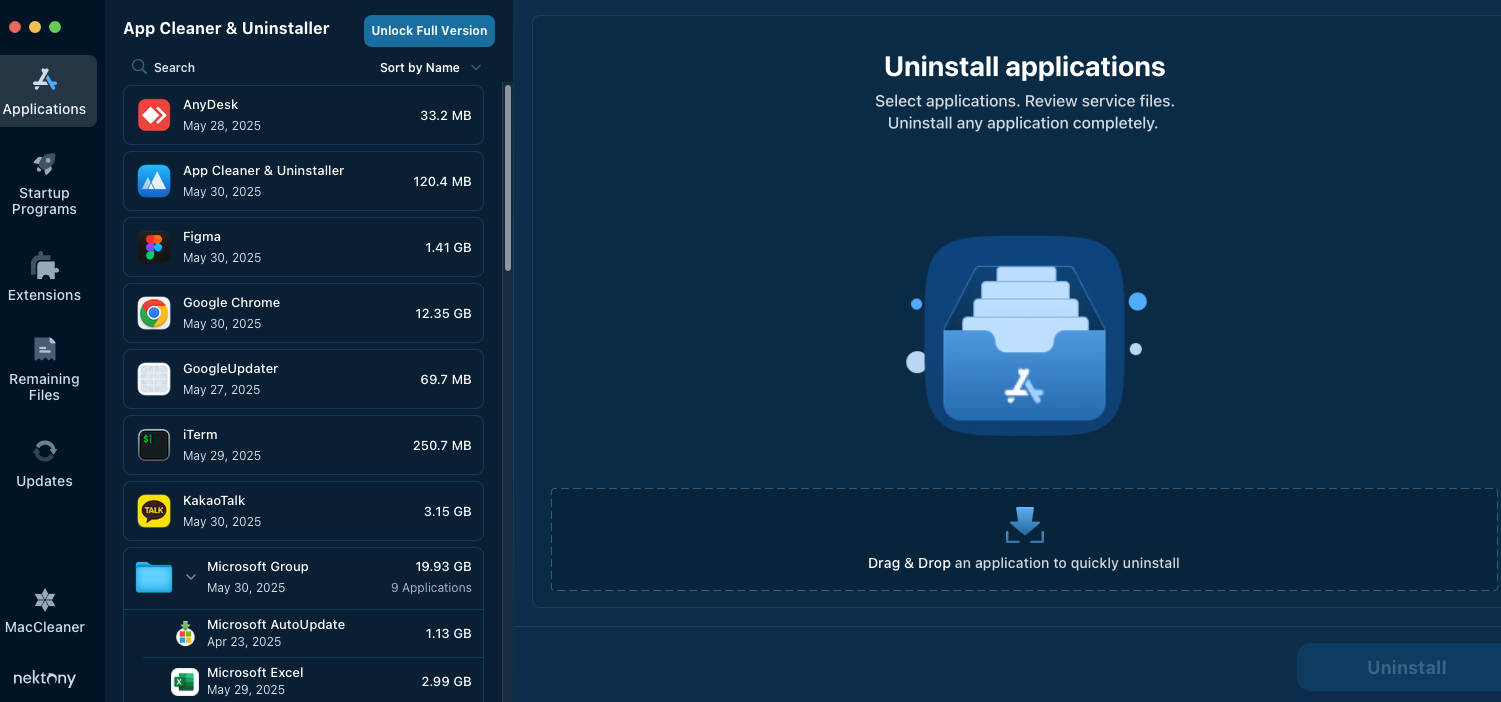Image resolution: width=1501 pixels, height=702 pixels.
Task: Click the AnyDesk app icon
Action: tap(154, 115)
